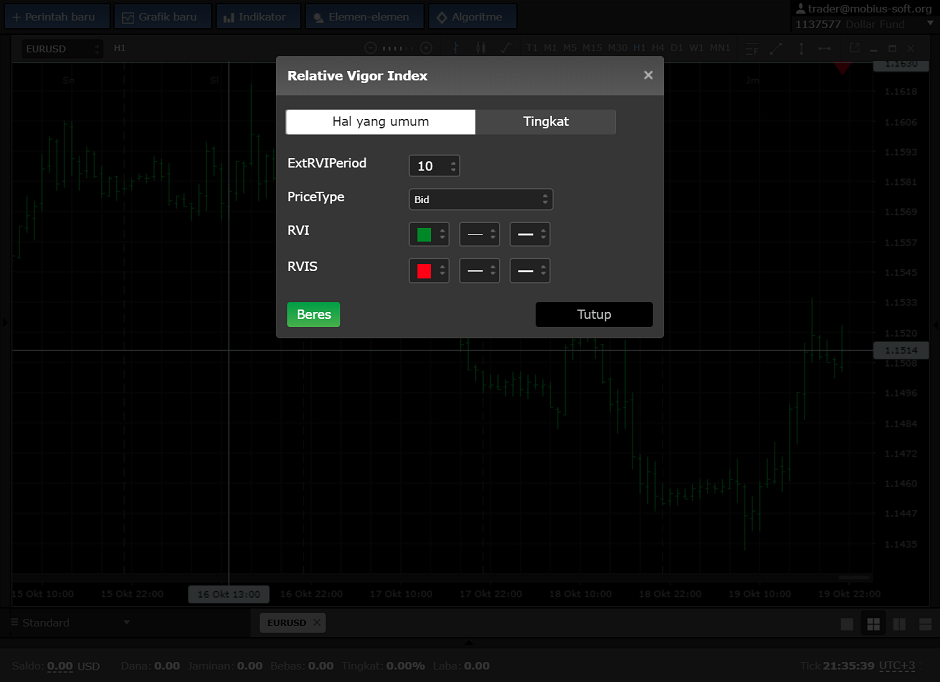
Task: Select the Fibonacci lines tool
Action: [x=752, y=49]
